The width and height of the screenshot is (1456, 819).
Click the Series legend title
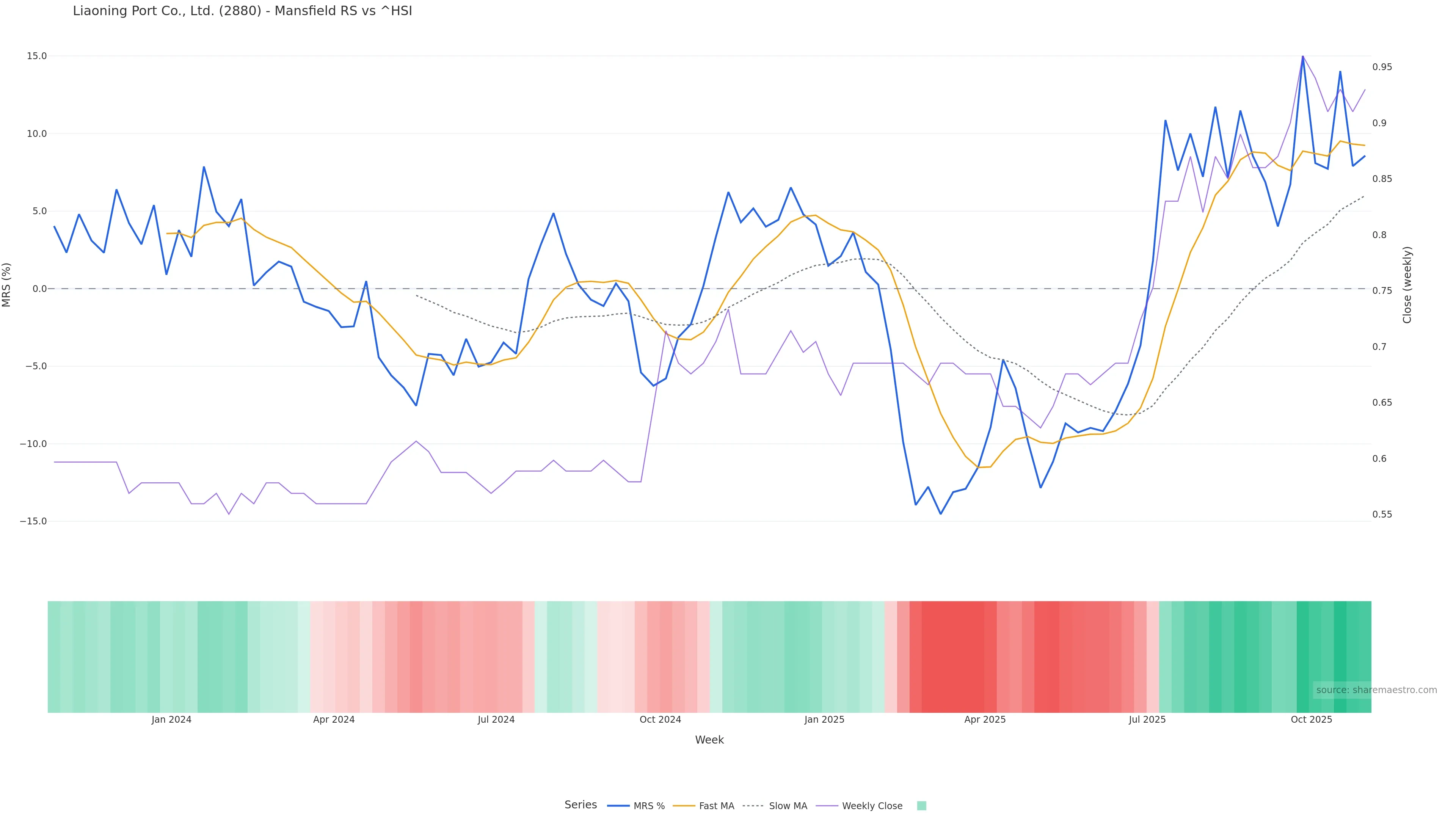tap(581, 805)
